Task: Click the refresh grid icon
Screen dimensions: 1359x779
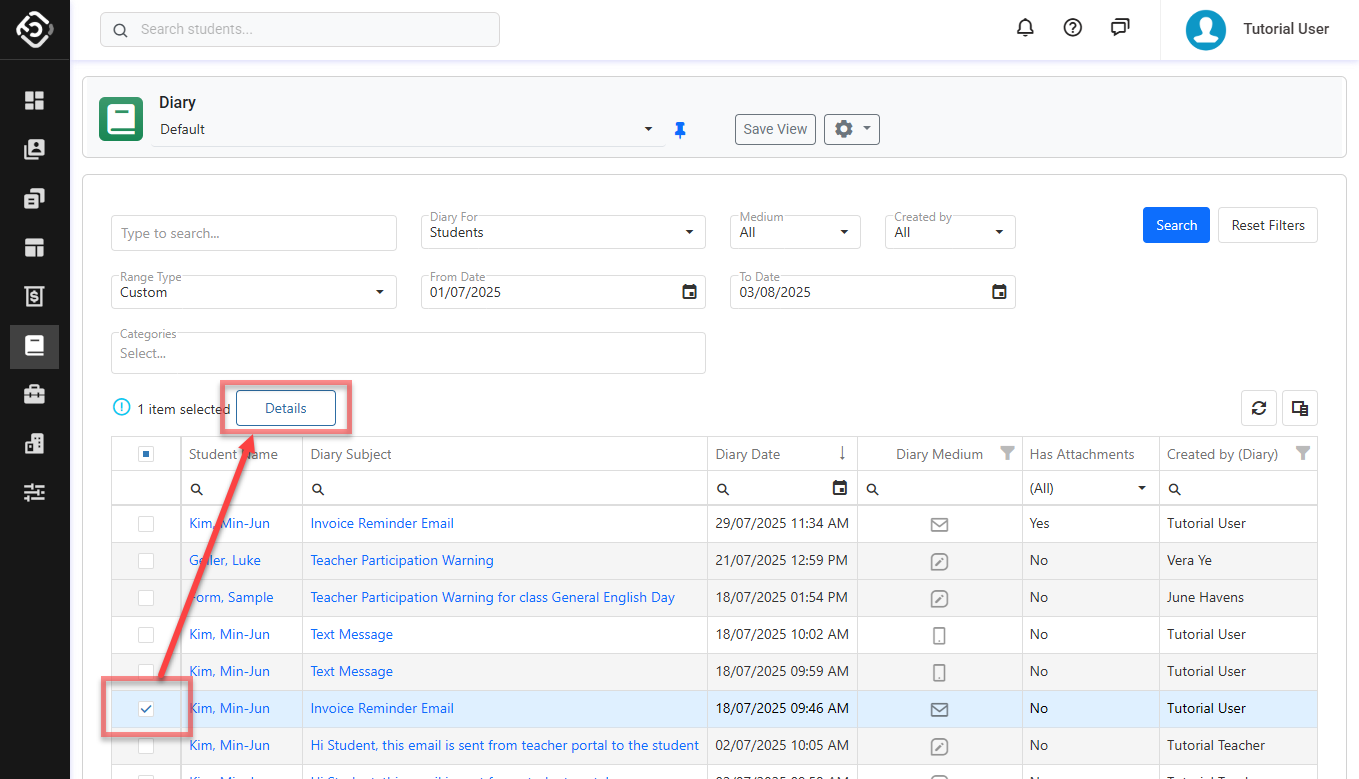Action: [1259, 408]
